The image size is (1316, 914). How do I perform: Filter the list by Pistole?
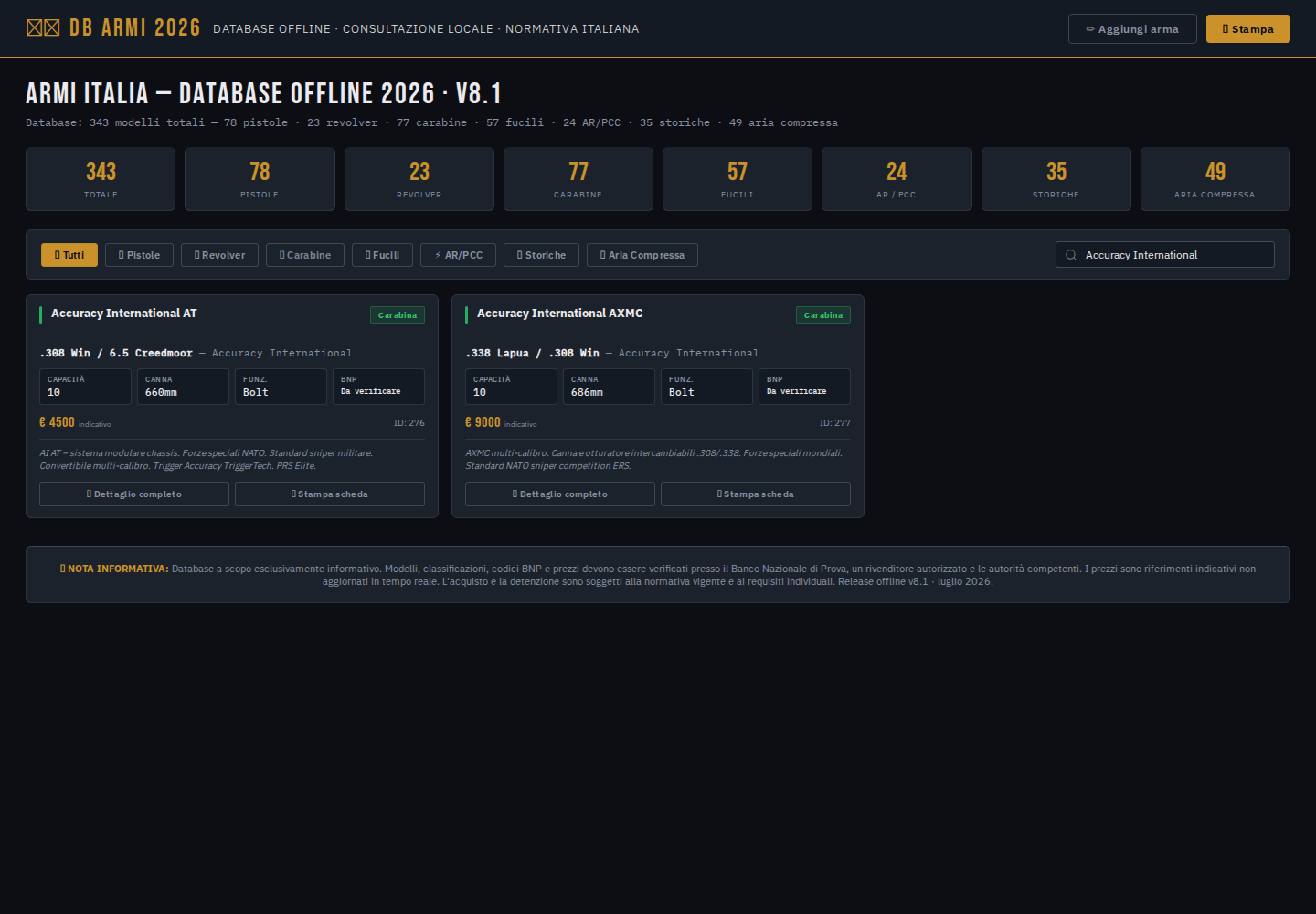point(139,255)
